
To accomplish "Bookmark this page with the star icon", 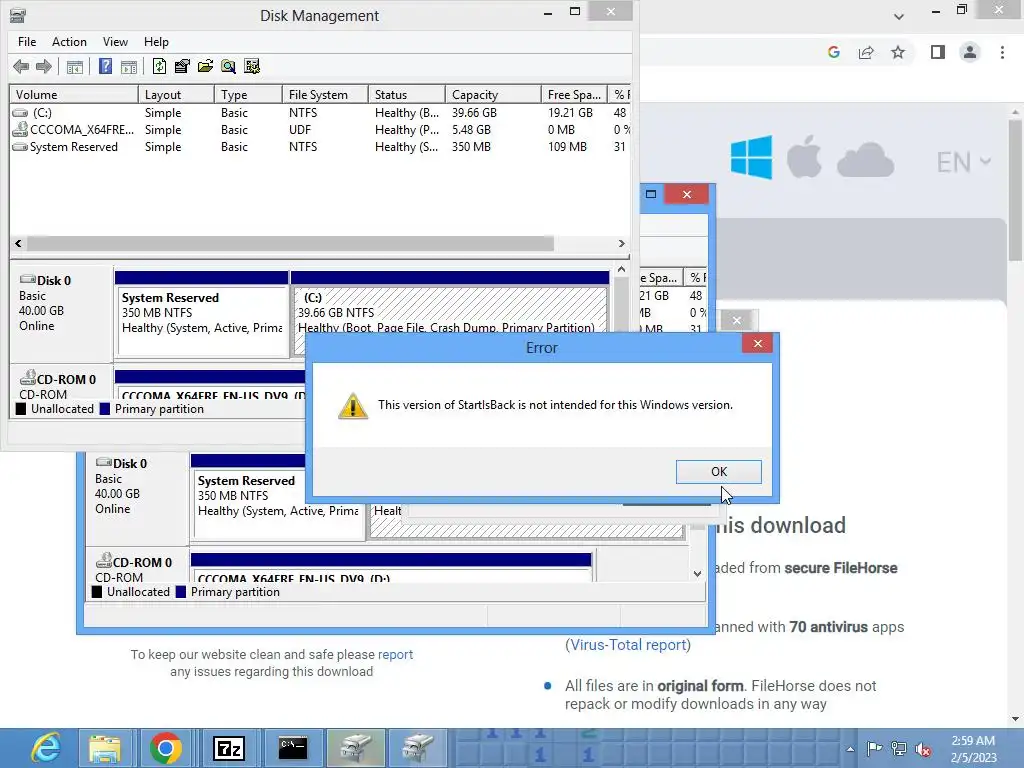I will [x=898, y=52].
